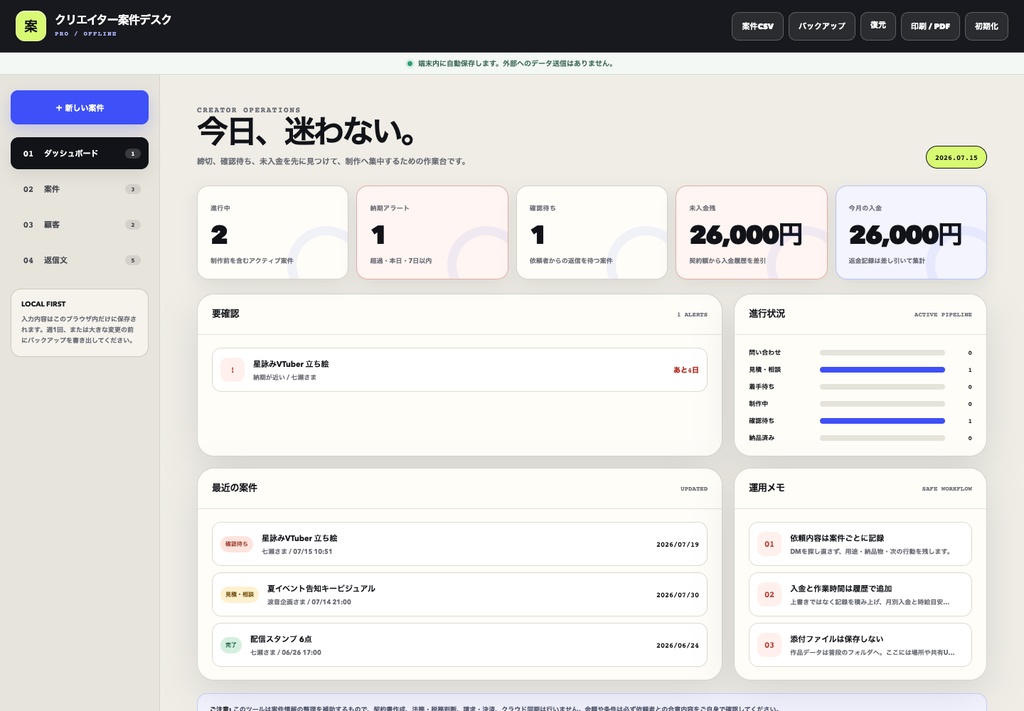Viewport: 1024px width, 711px height.
Task: Click the green 完了 status tag
Action: pos(231,644)
